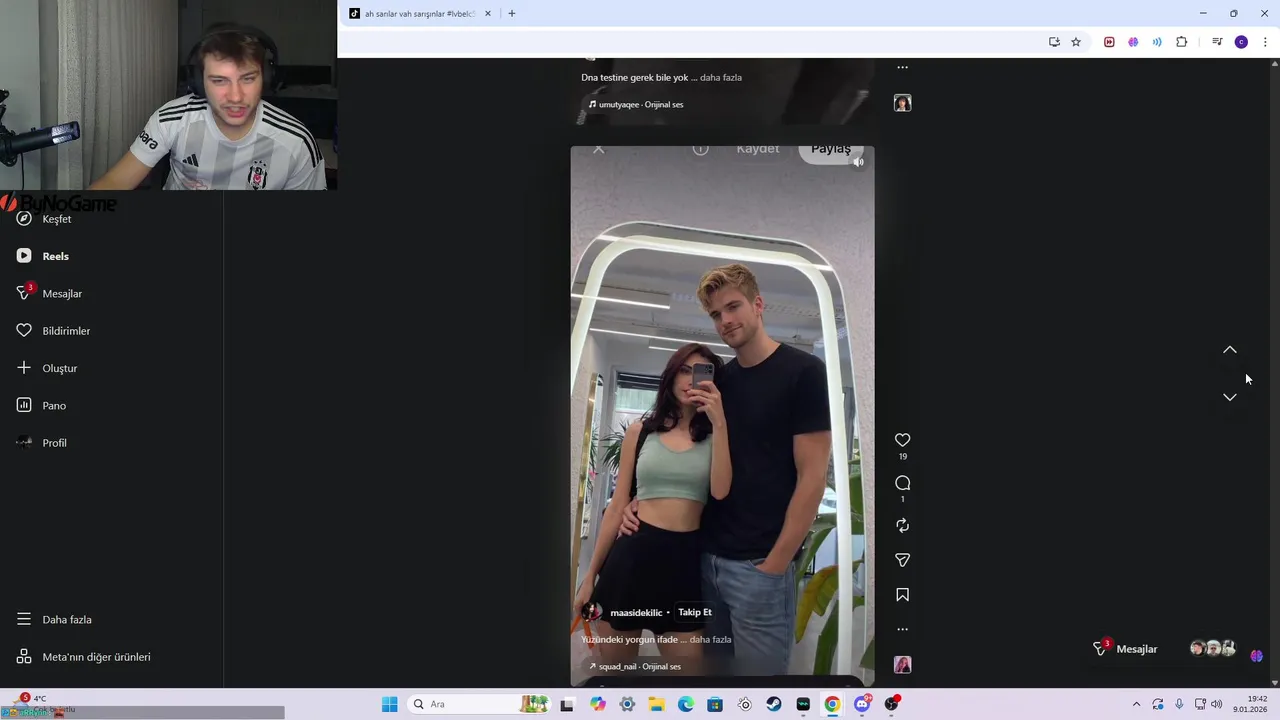
Task: Open the Extensions puzzle menu
Action: tap(1182, 42)
